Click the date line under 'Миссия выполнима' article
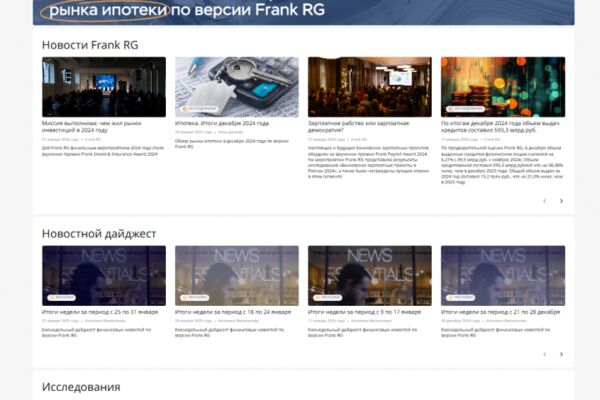The image size is (600, 400). click(x=72, y=140)
